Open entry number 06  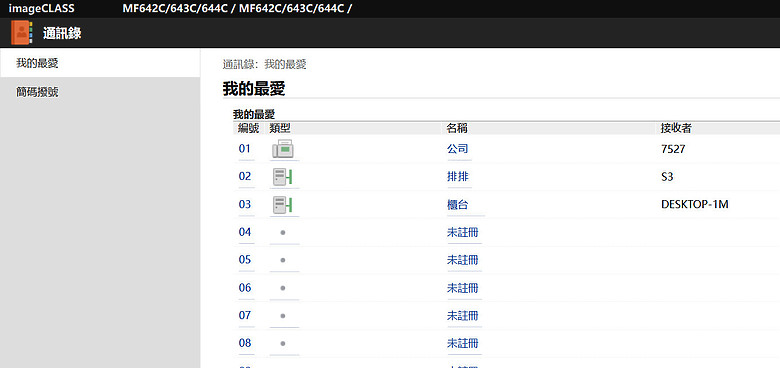pyautogui.click(x=245, y=288)
